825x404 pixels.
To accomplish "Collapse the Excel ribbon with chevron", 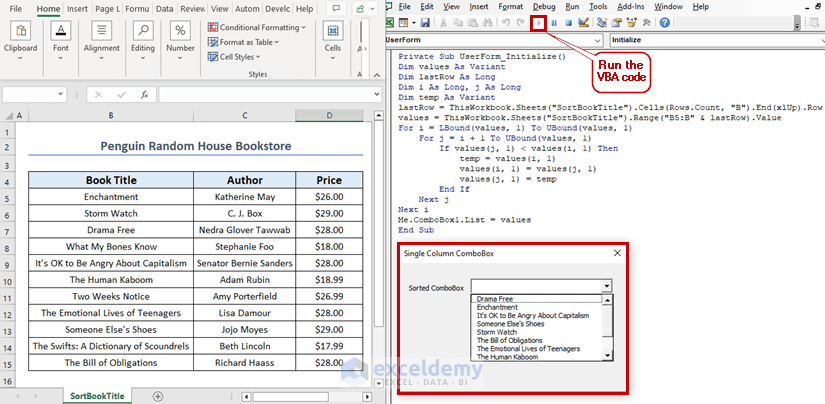I will click(x=376, y=74).
